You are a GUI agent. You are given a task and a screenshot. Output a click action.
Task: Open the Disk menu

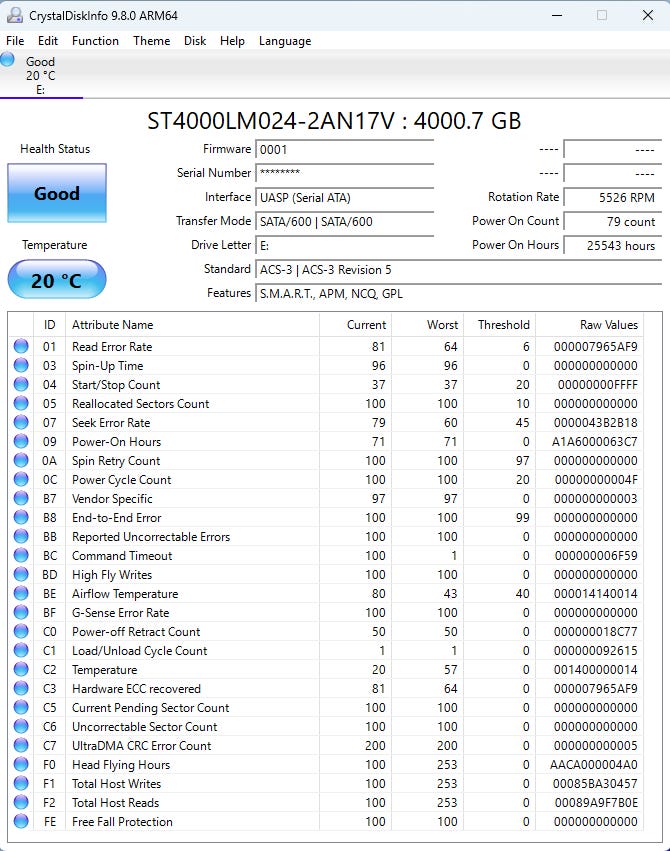(x=195, y=41)
